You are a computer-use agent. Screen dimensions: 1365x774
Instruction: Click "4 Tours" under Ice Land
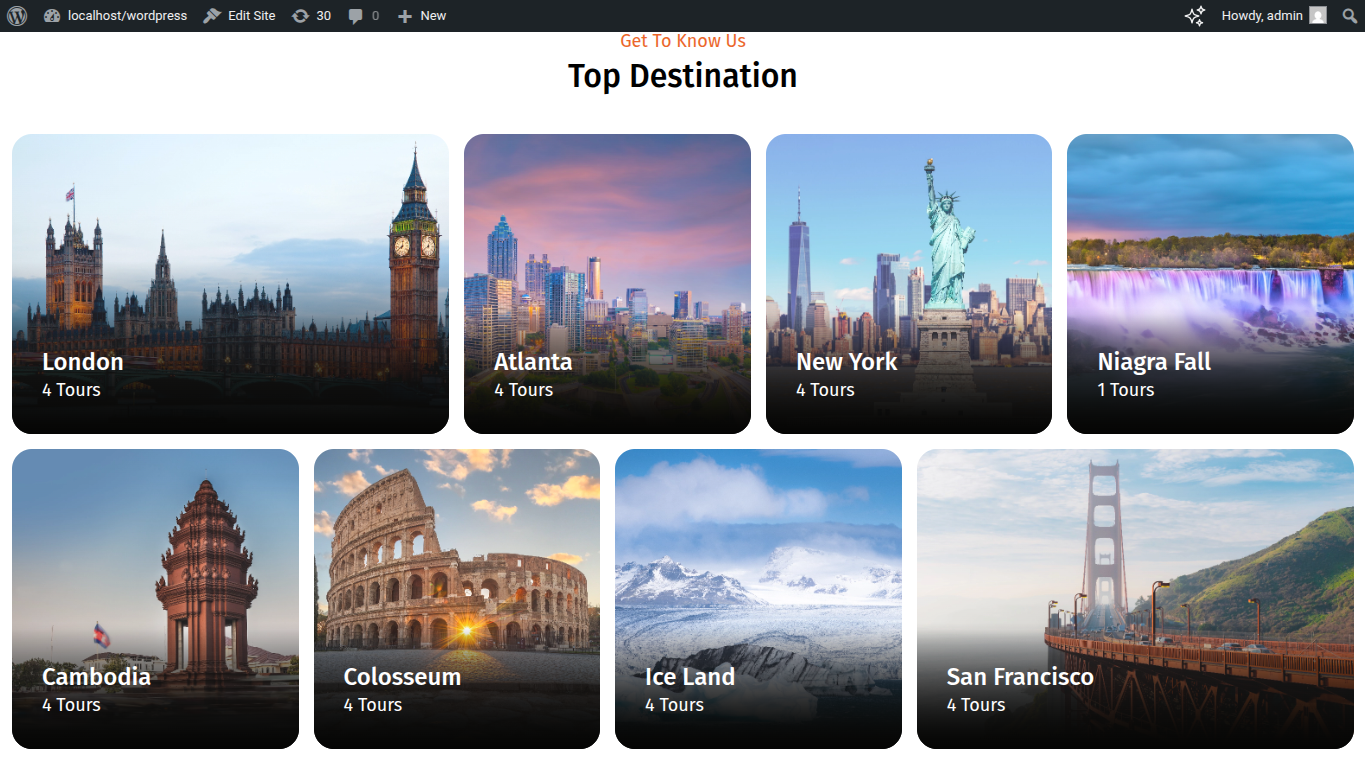(674, 705)
